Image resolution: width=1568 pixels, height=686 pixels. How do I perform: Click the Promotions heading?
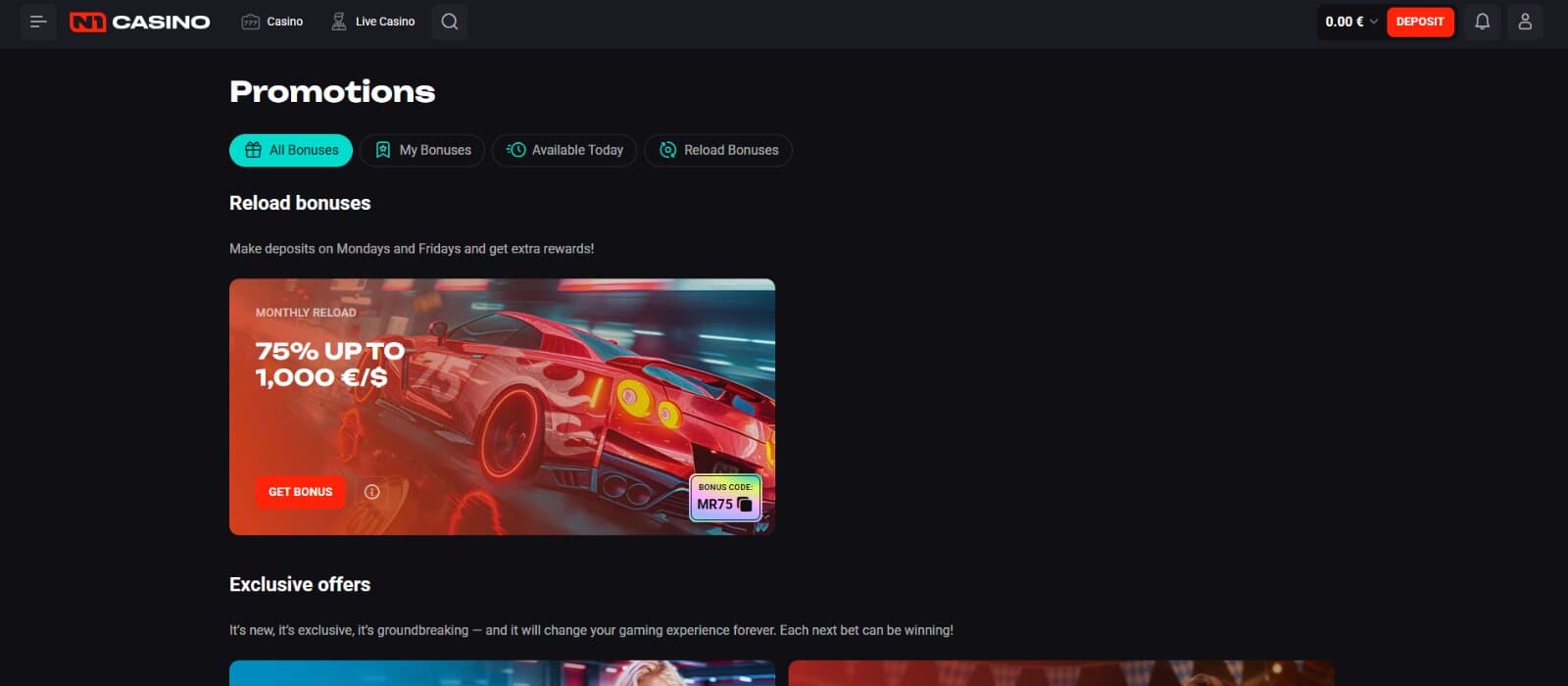click(332, 91)
